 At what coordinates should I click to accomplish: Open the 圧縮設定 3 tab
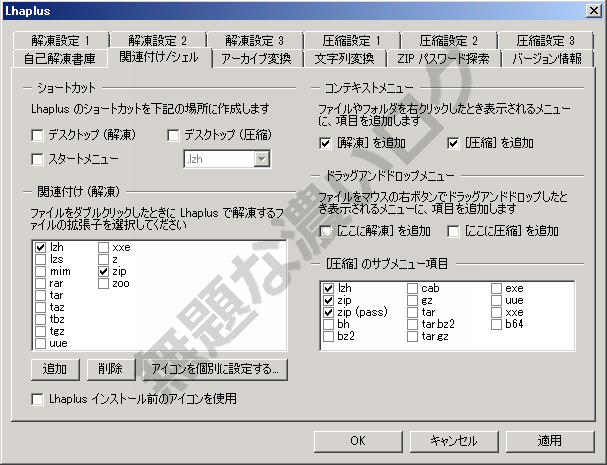tap(545, 40)
